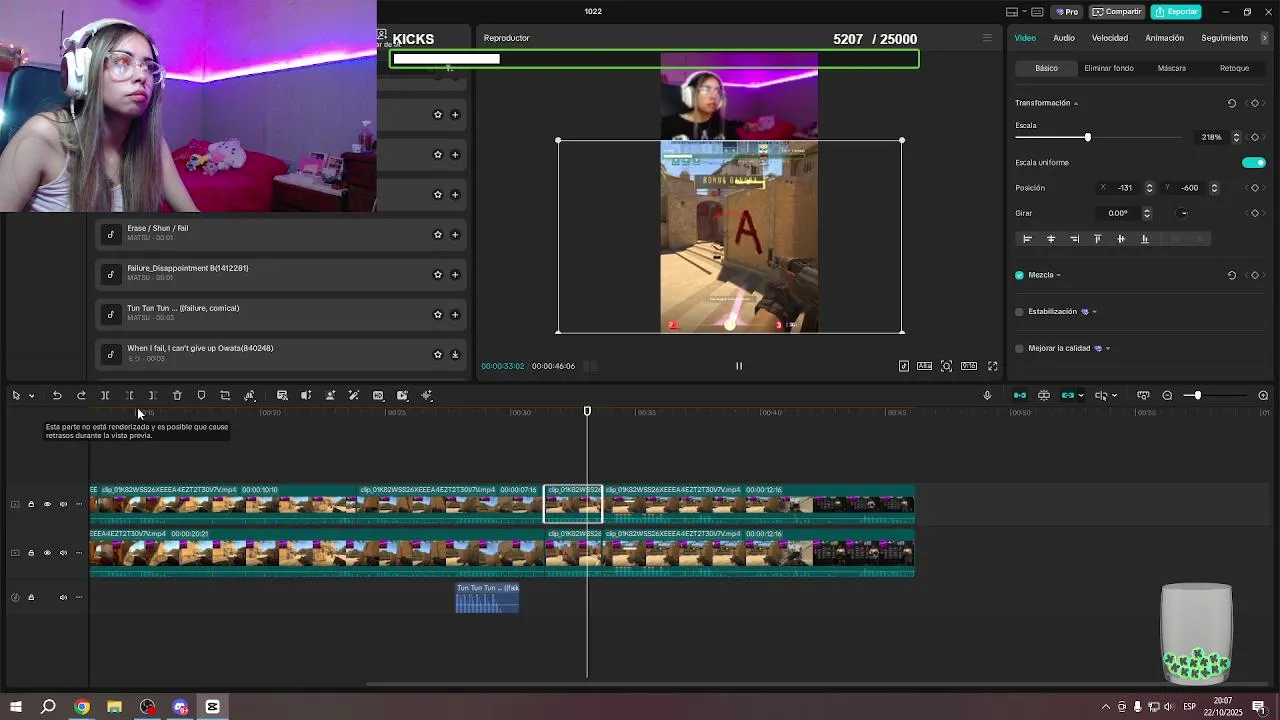Reset the Mezcla settings
This screenshot has width=1280, height=720.
point(1232,275)
